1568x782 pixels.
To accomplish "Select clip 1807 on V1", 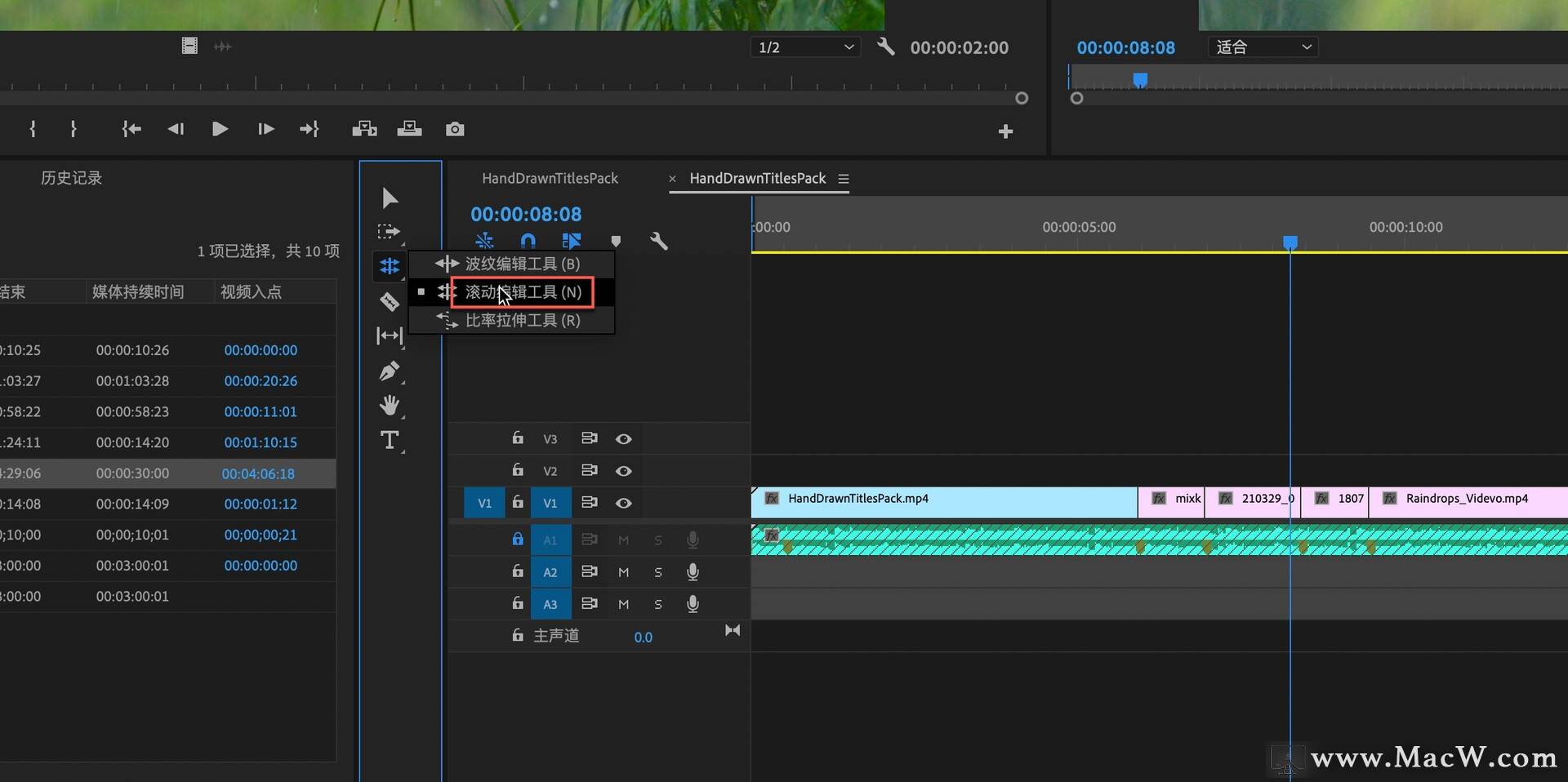I will 1335,502.
